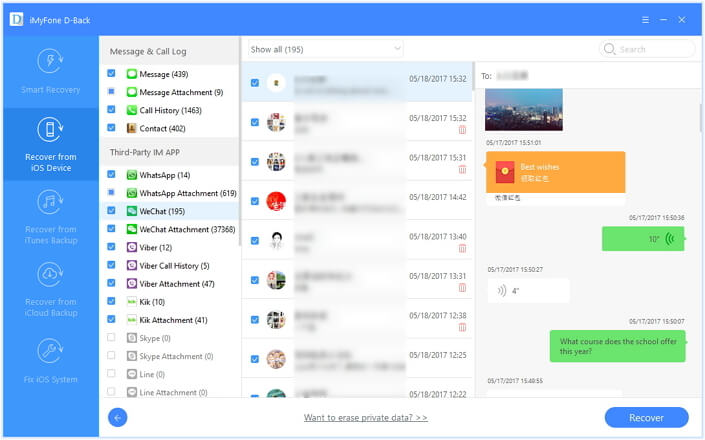This screenshot has width=705, height=440.
Task: Click inside the Search input field
Action: pyautogui.click(x=647, y=49)
